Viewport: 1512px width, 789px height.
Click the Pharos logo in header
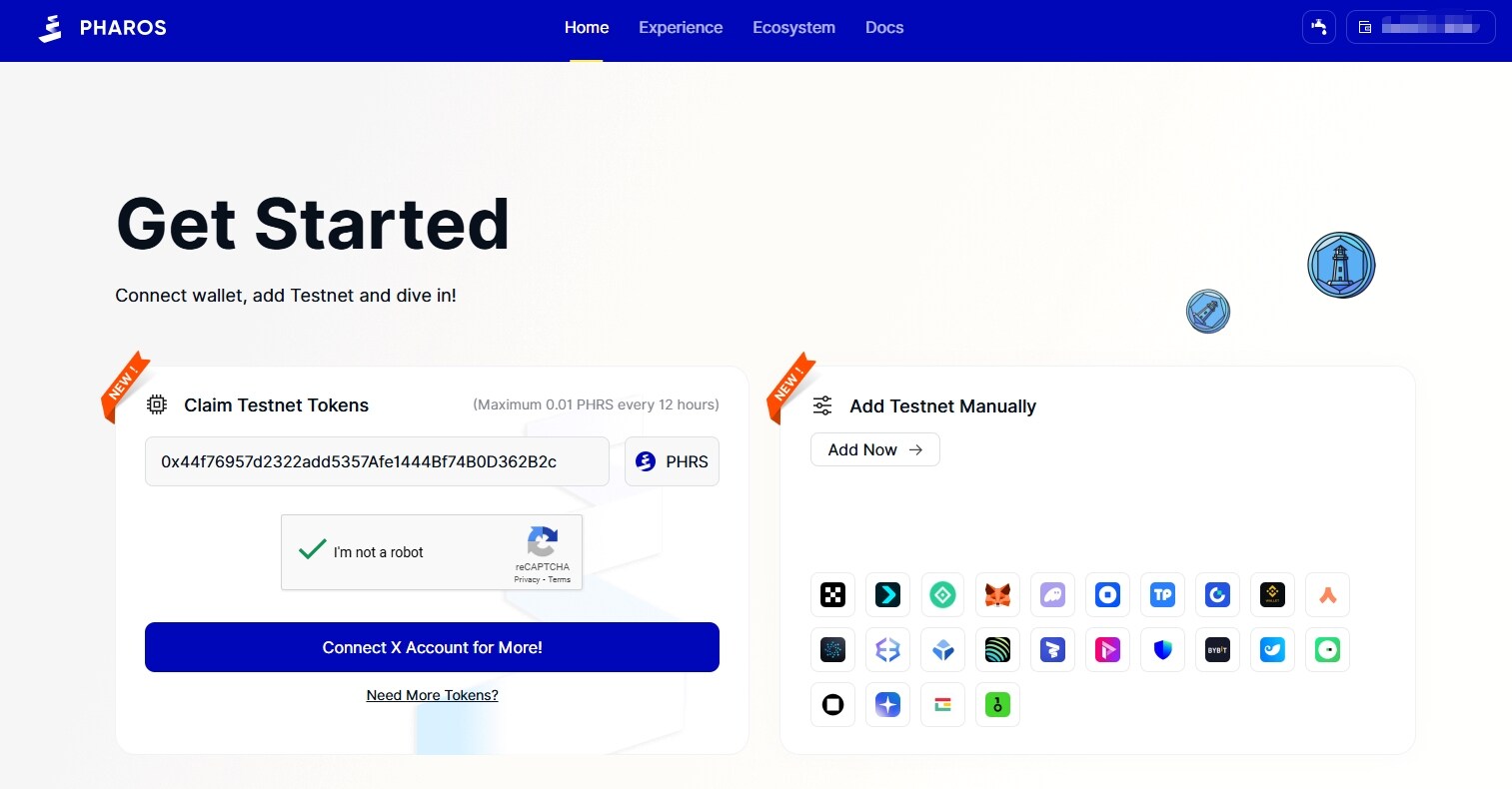click(102, 28)
